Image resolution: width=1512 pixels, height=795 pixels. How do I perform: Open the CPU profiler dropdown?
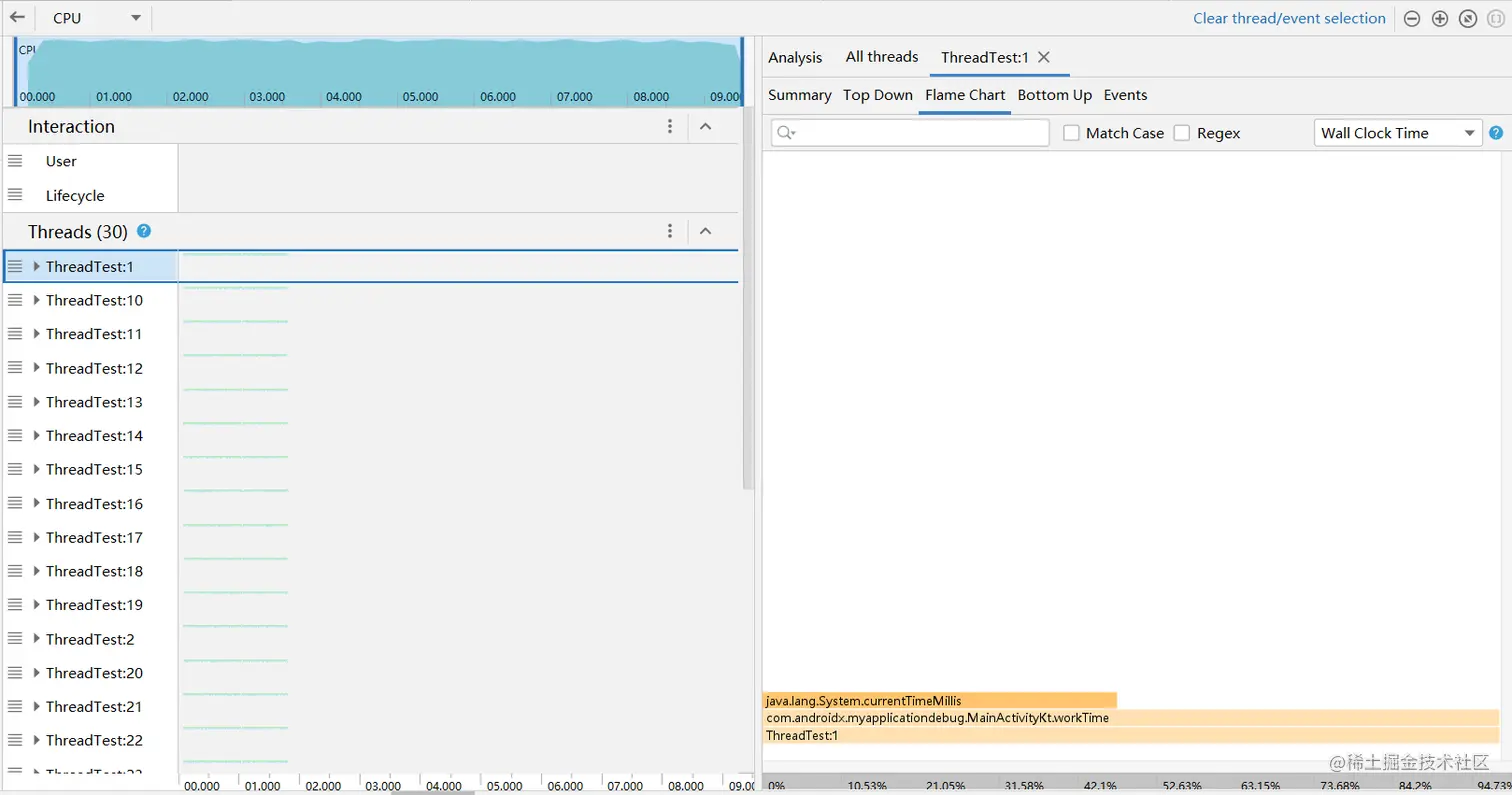point(96,18)
